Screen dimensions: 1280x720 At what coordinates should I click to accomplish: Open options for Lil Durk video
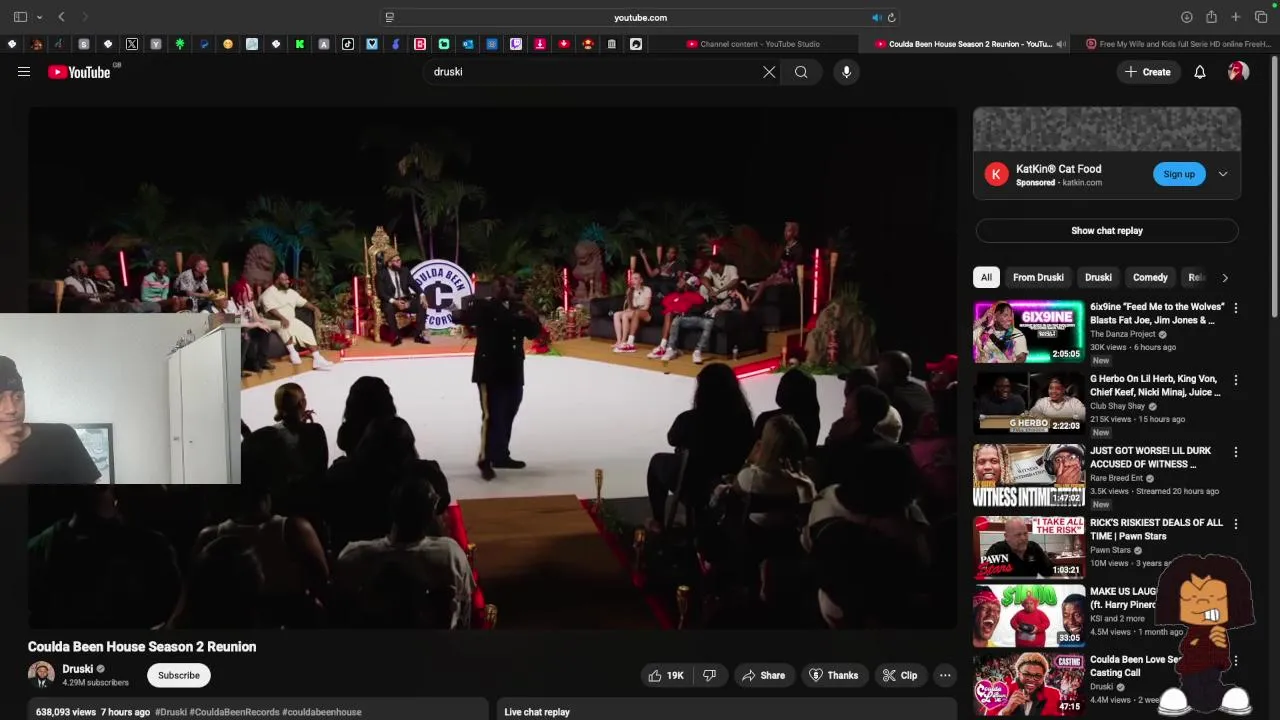1236,452
